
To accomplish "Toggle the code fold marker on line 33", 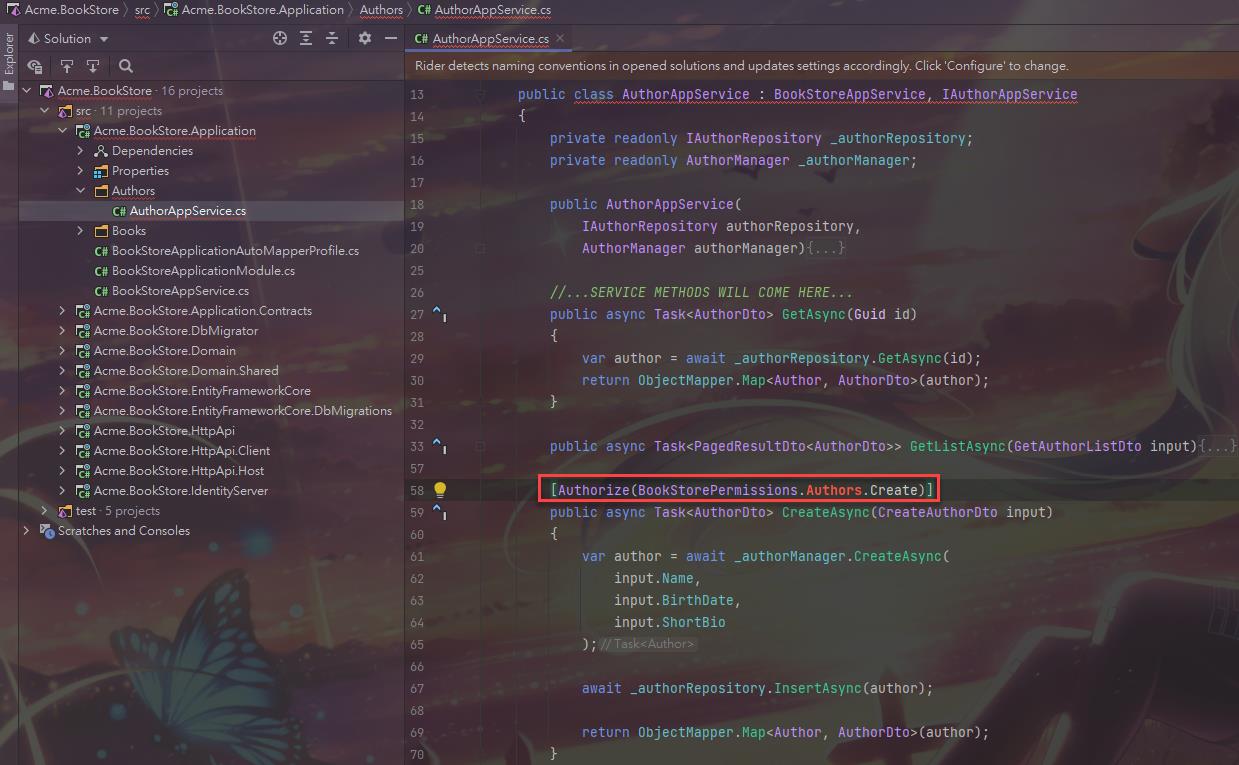I will tap(480, 446).
